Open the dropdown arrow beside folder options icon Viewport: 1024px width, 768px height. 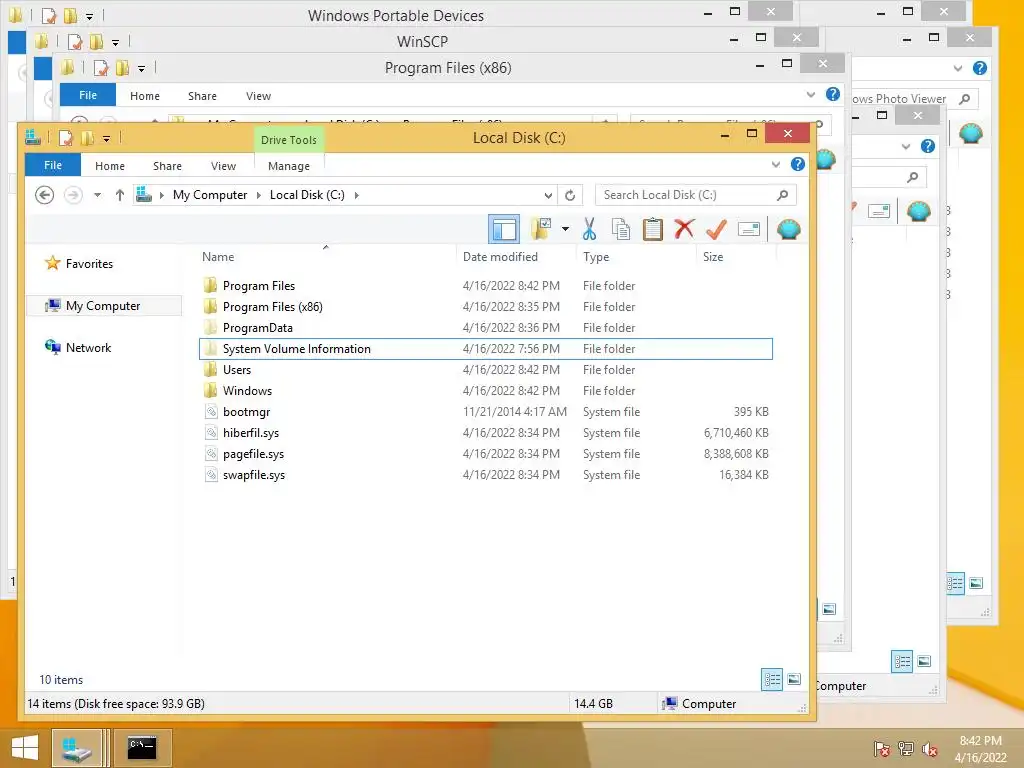pyautogui.click(x=566, y=229)
